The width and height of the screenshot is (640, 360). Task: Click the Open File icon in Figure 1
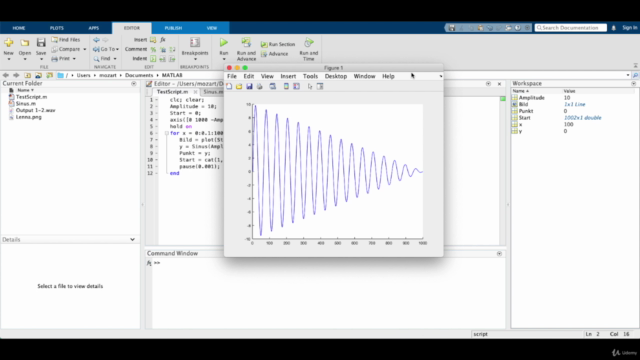pos(239,87)
